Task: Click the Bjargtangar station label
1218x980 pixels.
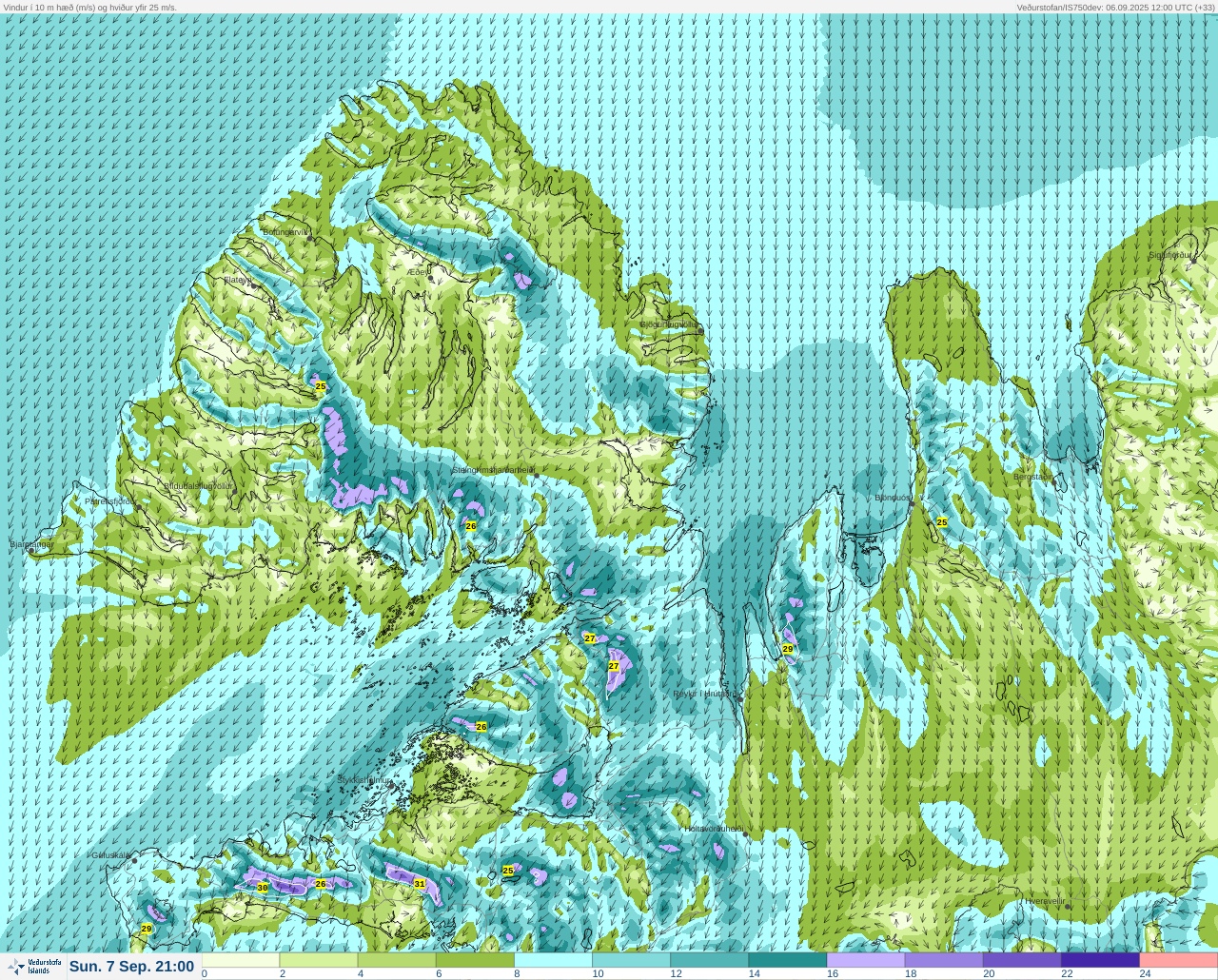Action: [x=30, y=544]
